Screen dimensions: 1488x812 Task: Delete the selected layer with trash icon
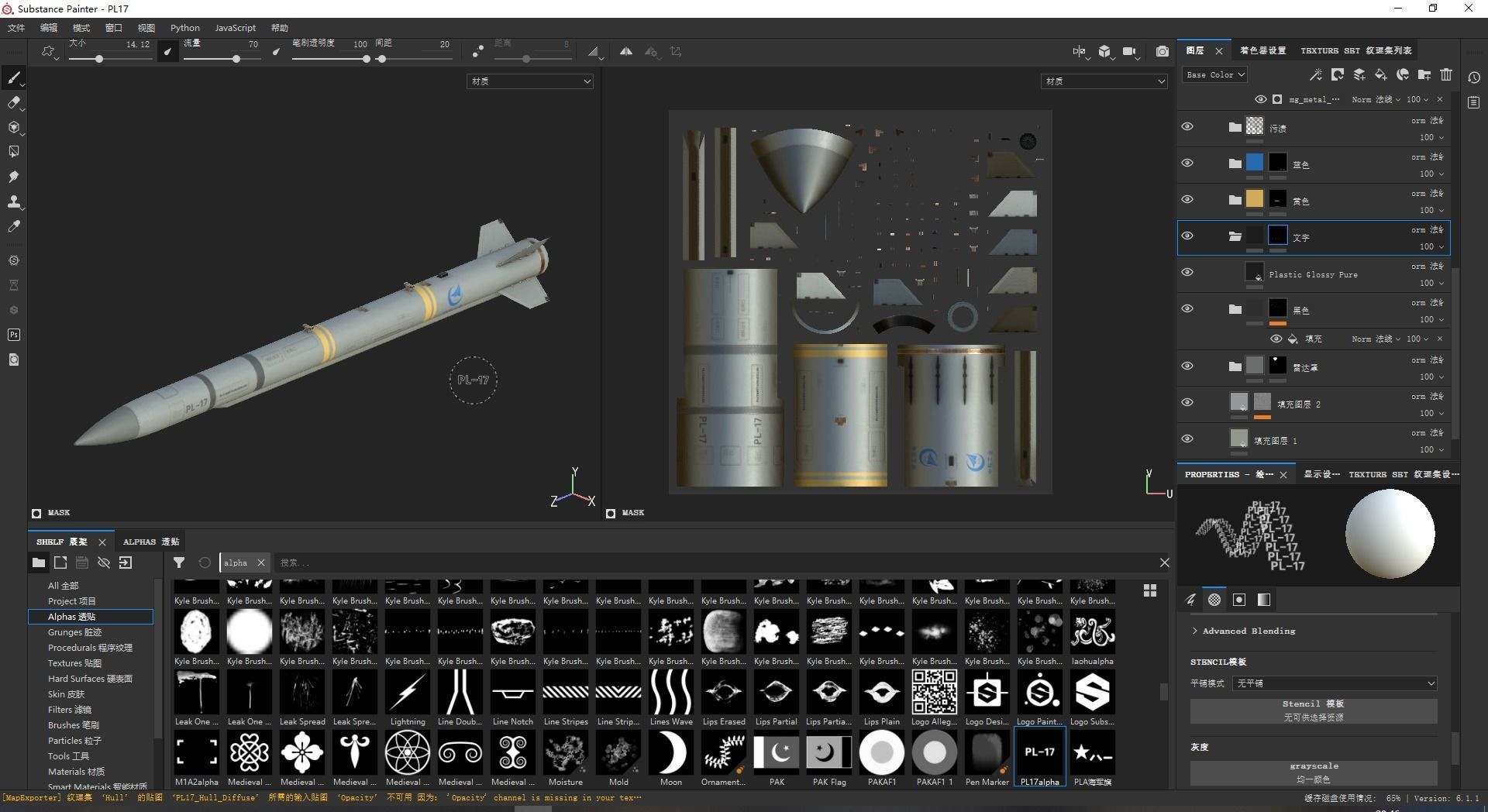click(1445, 74)
